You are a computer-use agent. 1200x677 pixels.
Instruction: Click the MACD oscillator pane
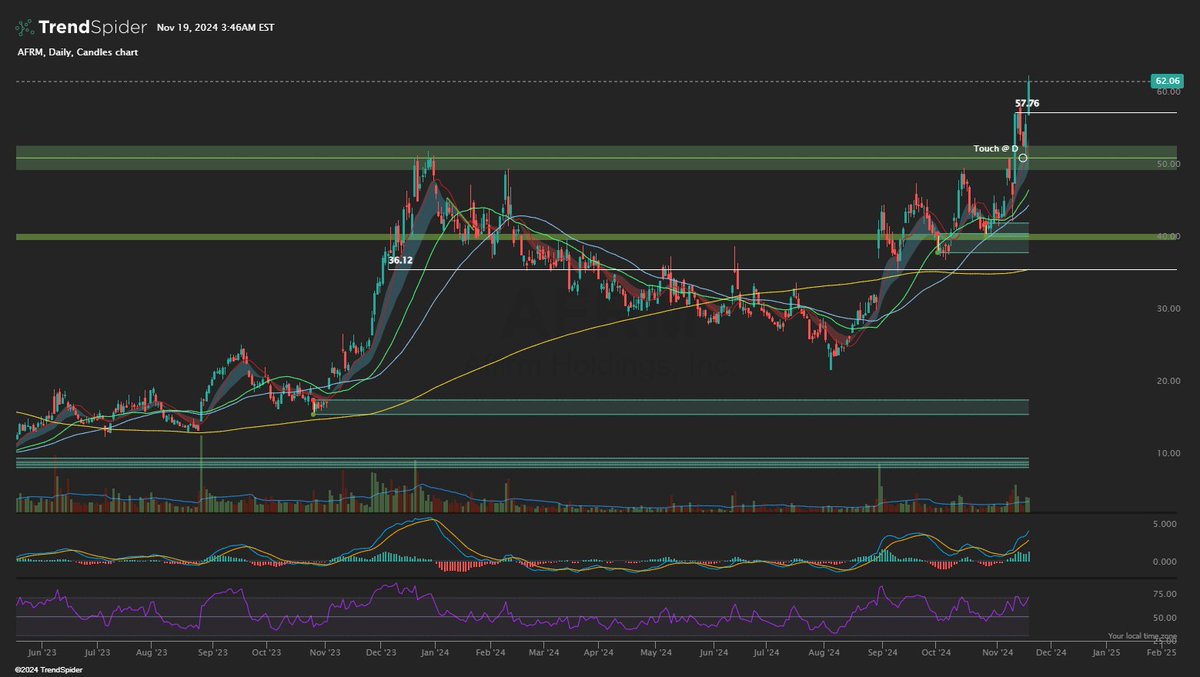pos(500,550)
